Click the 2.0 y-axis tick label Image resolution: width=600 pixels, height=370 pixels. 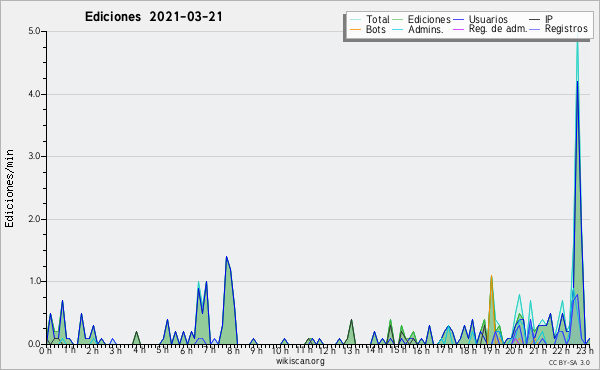point(34,219)
